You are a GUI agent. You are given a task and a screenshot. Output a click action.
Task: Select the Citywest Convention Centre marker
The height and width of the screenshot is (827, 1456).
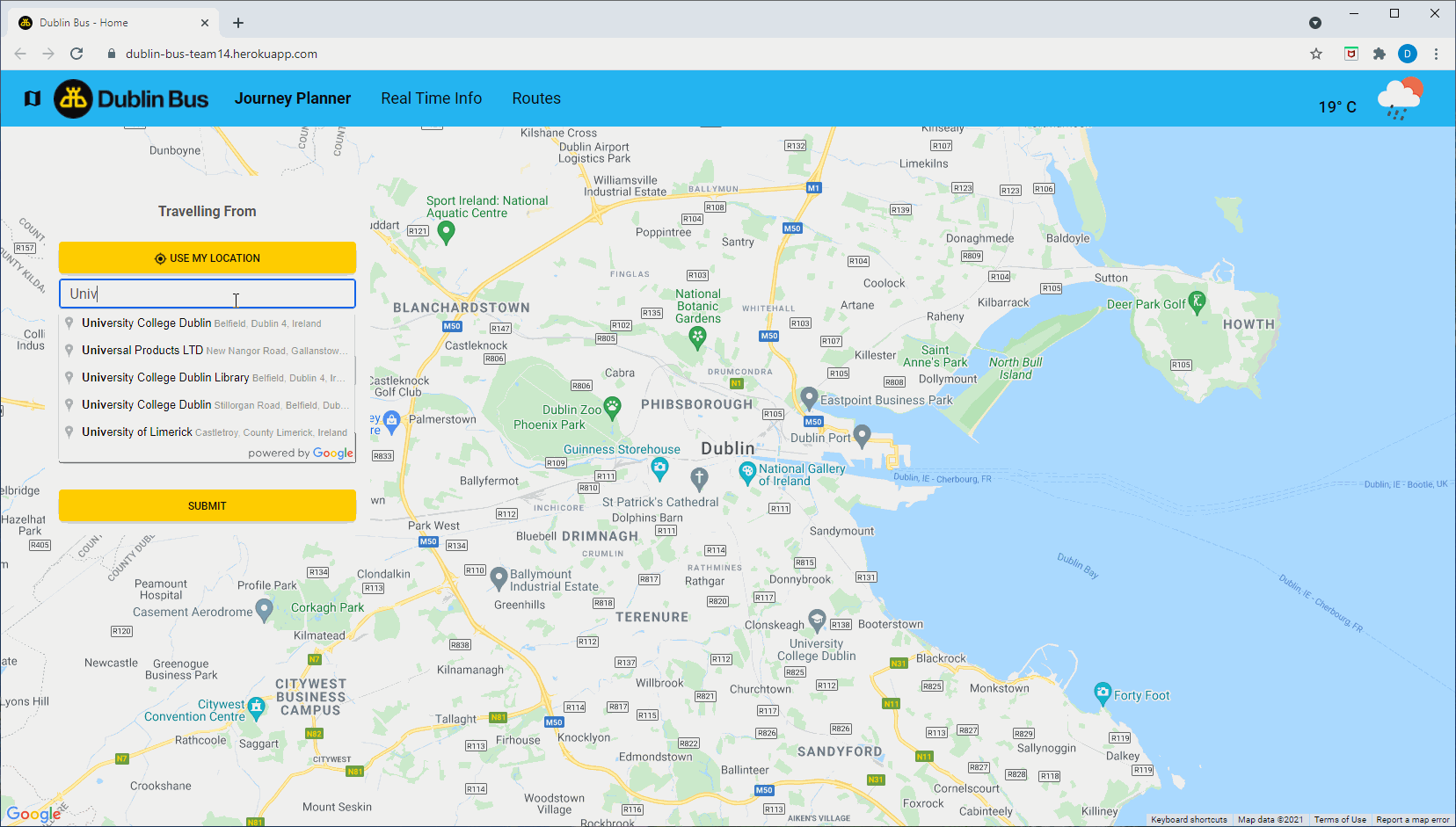(256, 708)
